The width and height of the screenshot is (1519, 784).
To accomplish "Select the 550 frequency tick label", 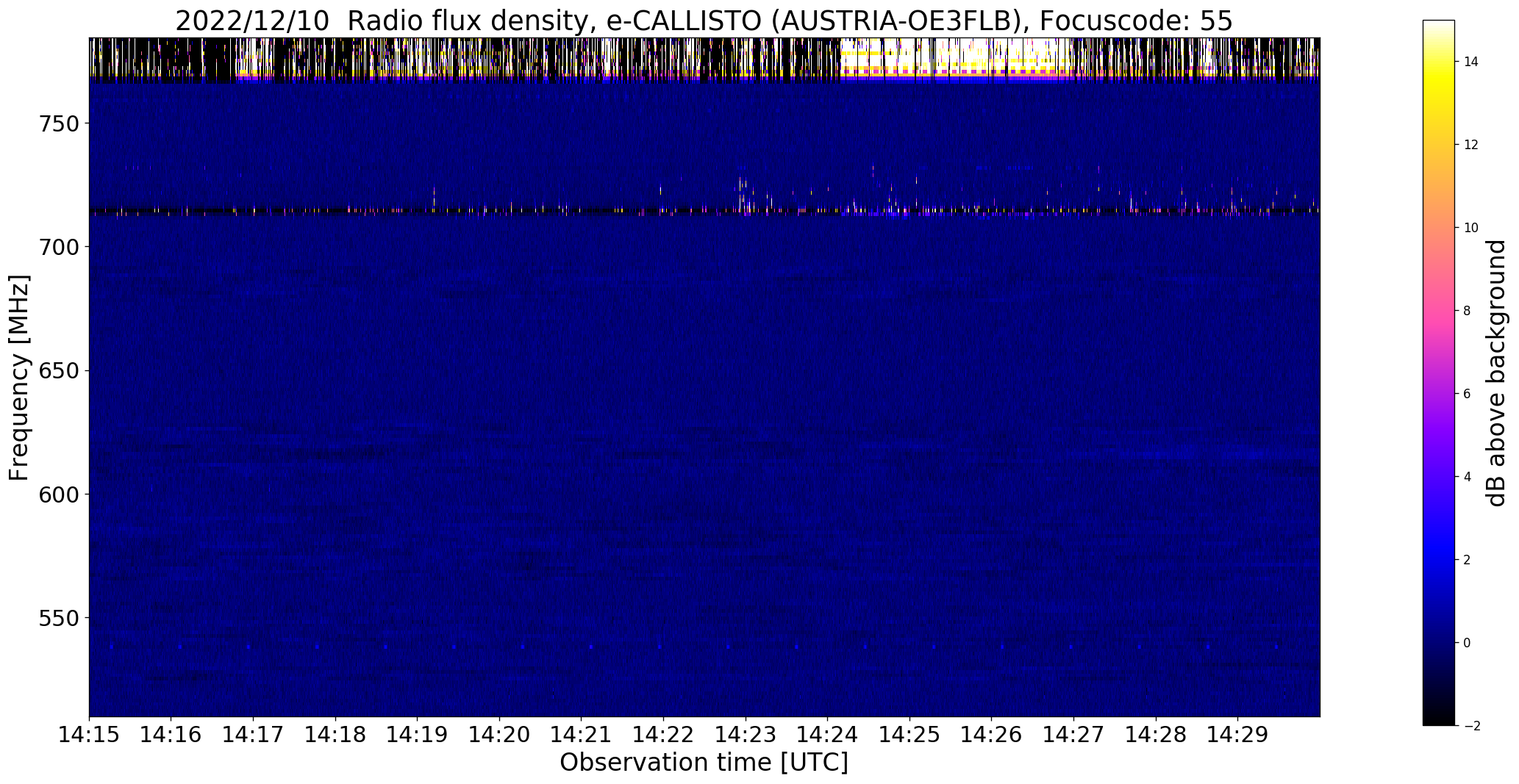I will pyautogui.click(x=58, y=619).
